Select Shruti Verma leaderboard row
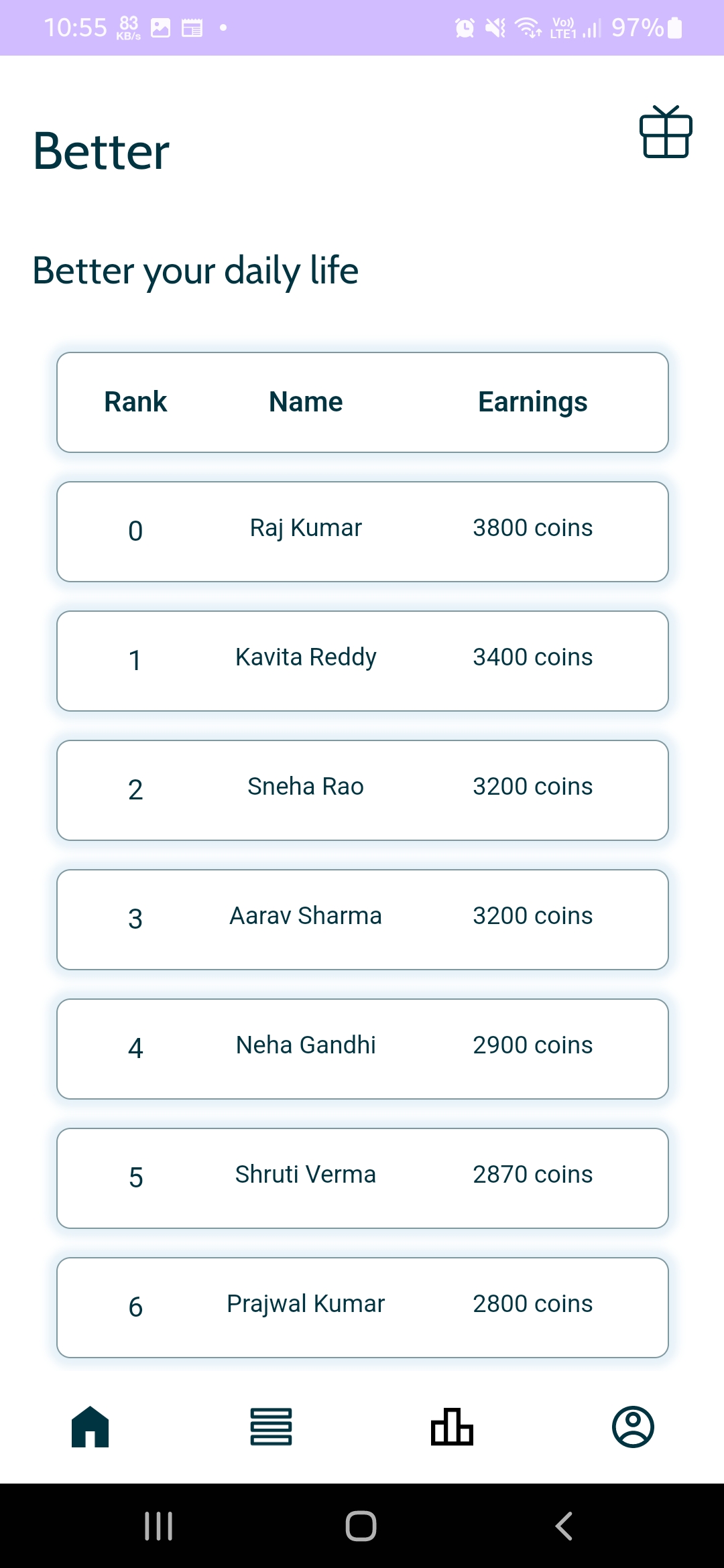 pyautogui.click(x=363, y=1178)
